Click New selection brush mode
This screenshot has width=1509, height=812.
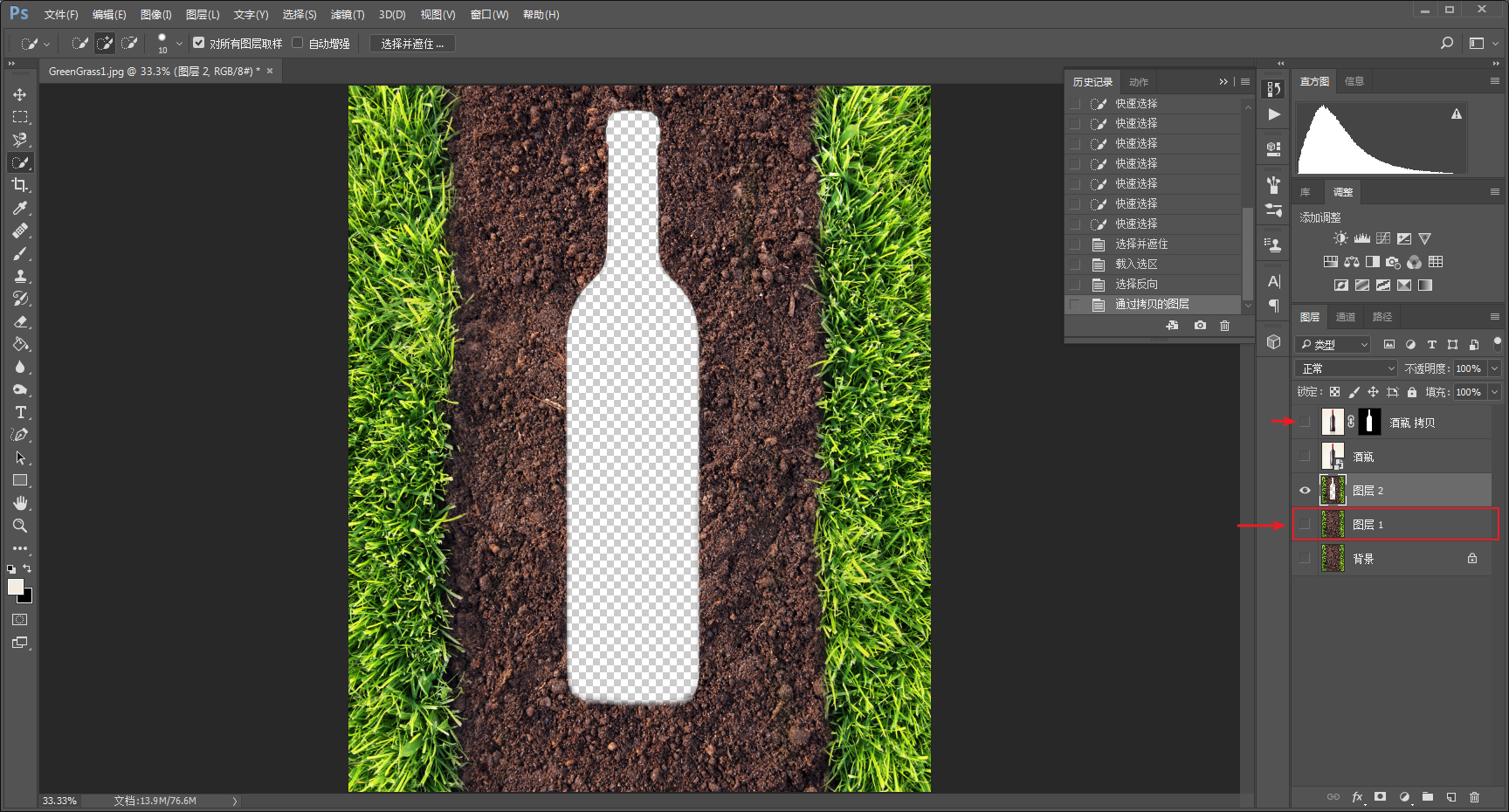79,43
